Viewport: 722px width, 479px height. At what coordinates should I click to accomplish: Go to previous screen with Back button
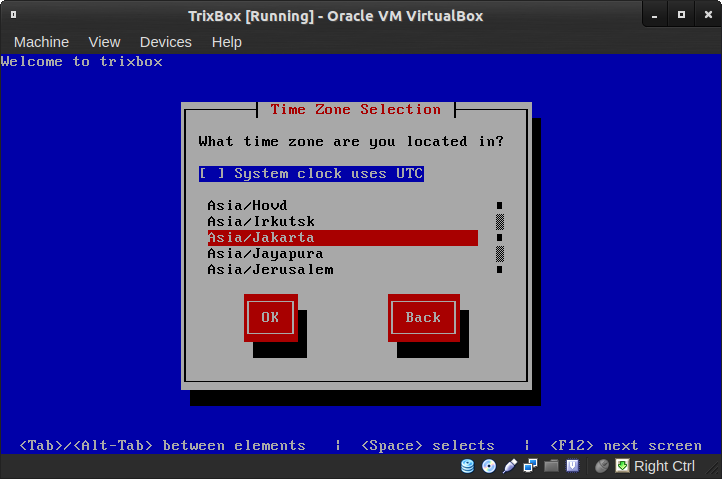424,317
